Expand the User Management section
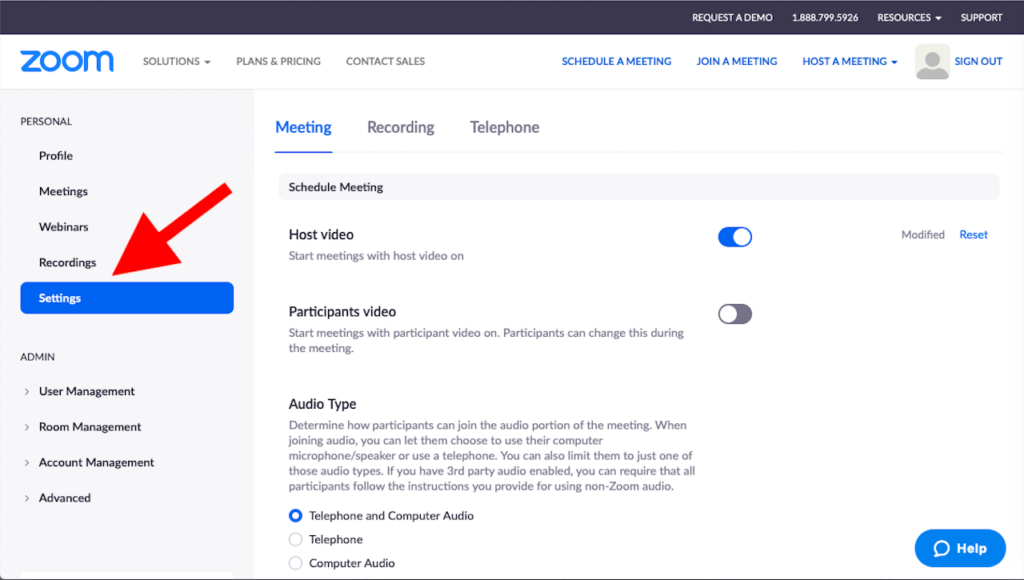Screen dimensions: 1024x580 point(86,391)
